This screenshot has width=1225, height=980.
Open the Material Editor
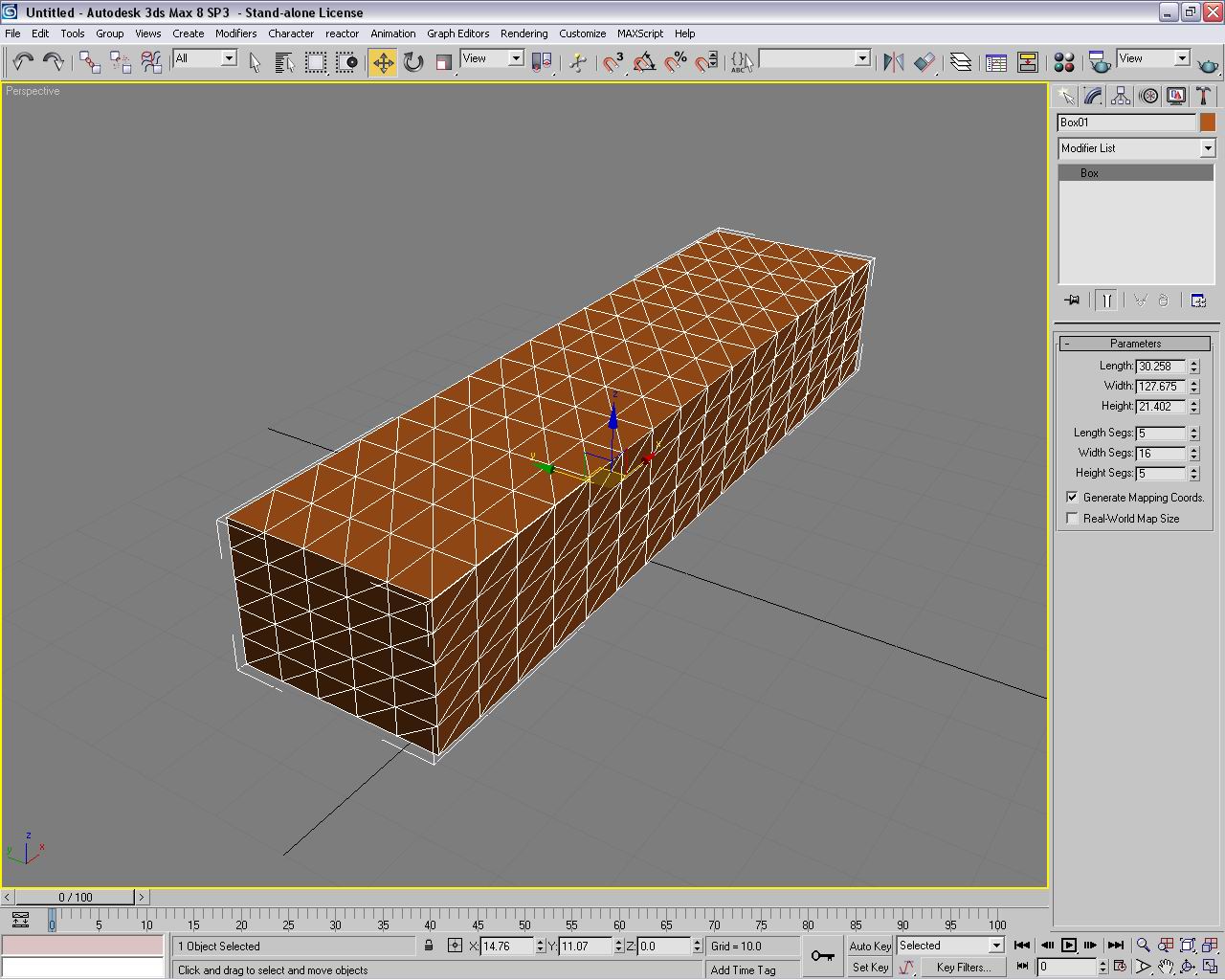pyautogui.click(x=1064, y=62)
